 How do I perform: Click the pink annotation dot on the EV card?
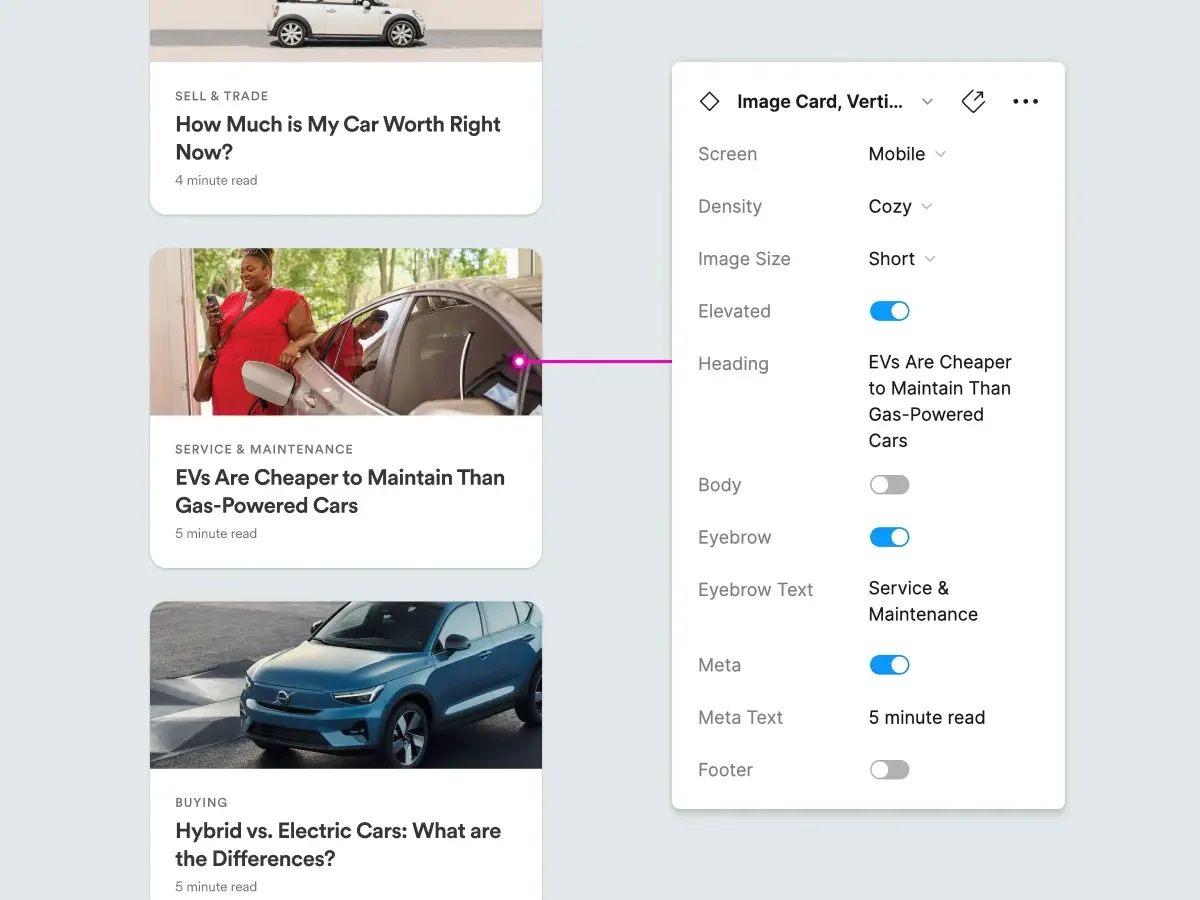520,361
